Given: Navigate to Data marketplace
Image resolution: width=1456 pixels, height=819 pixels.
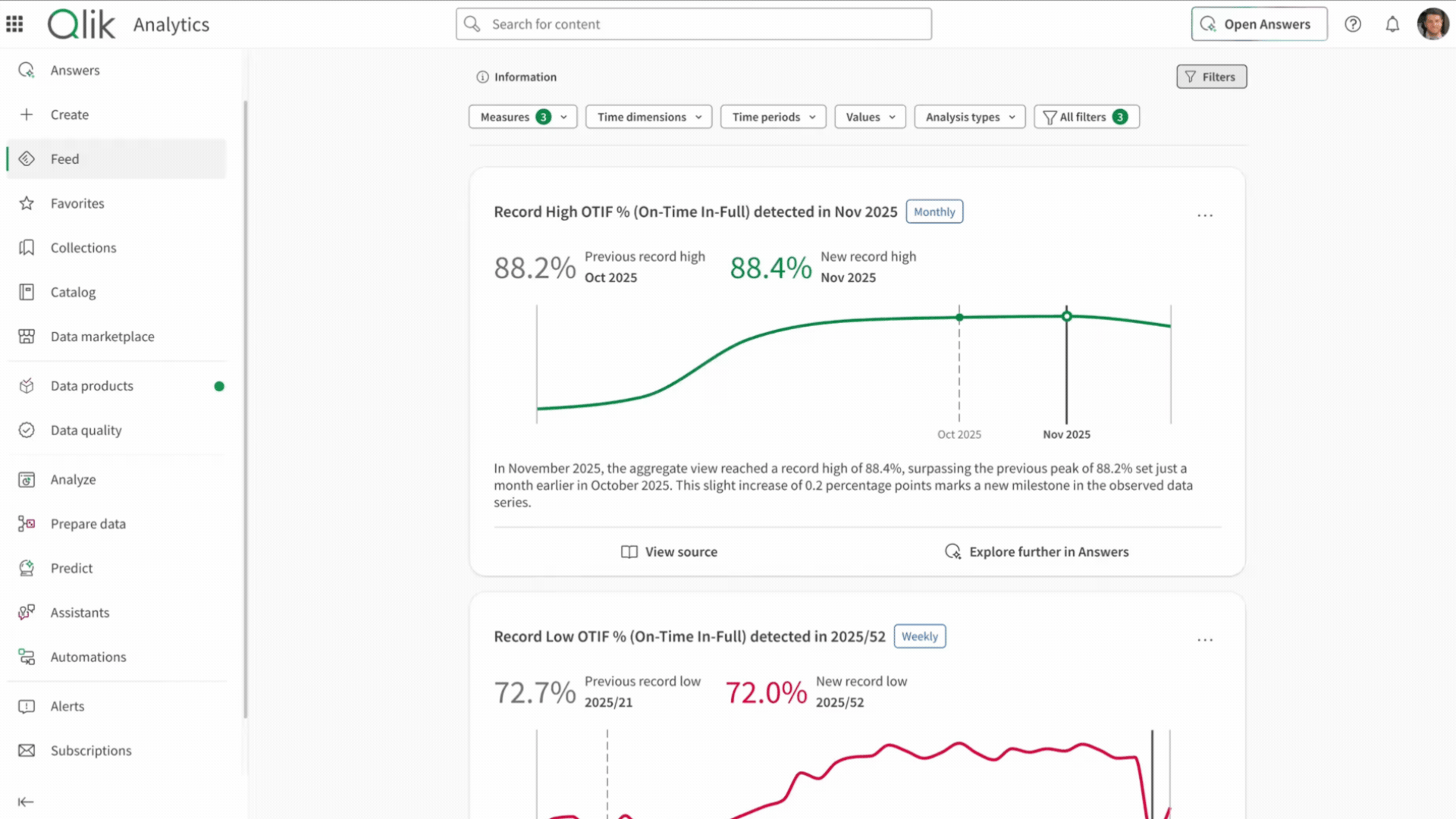Looking at the screenshot, I should pyautogui.click(x=102, y=336).
